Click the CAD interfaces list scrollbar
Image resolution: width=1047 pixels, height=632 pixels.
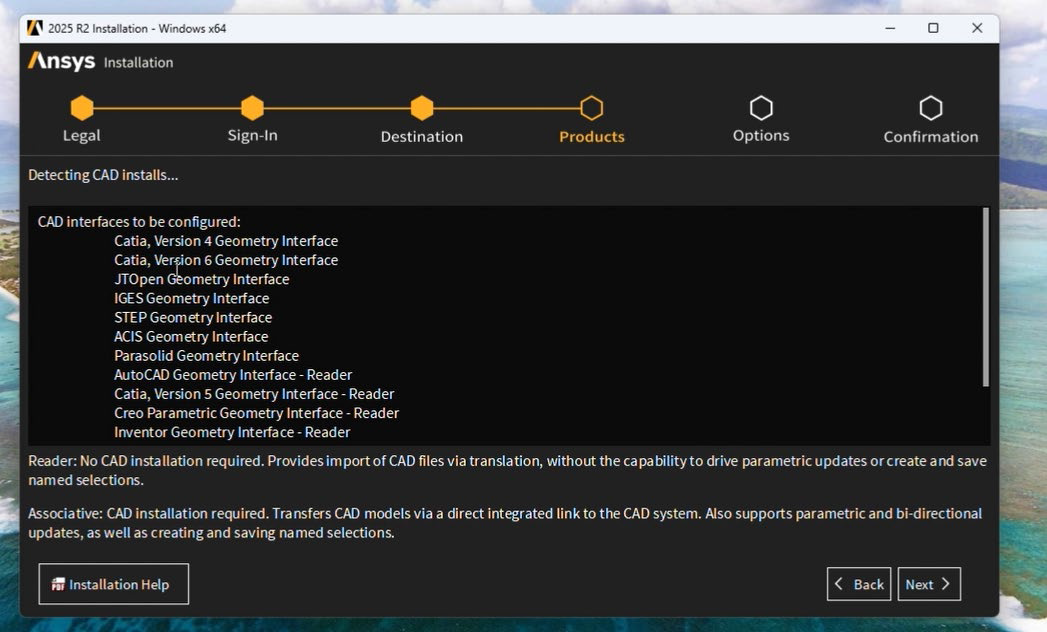pos(985,298)
